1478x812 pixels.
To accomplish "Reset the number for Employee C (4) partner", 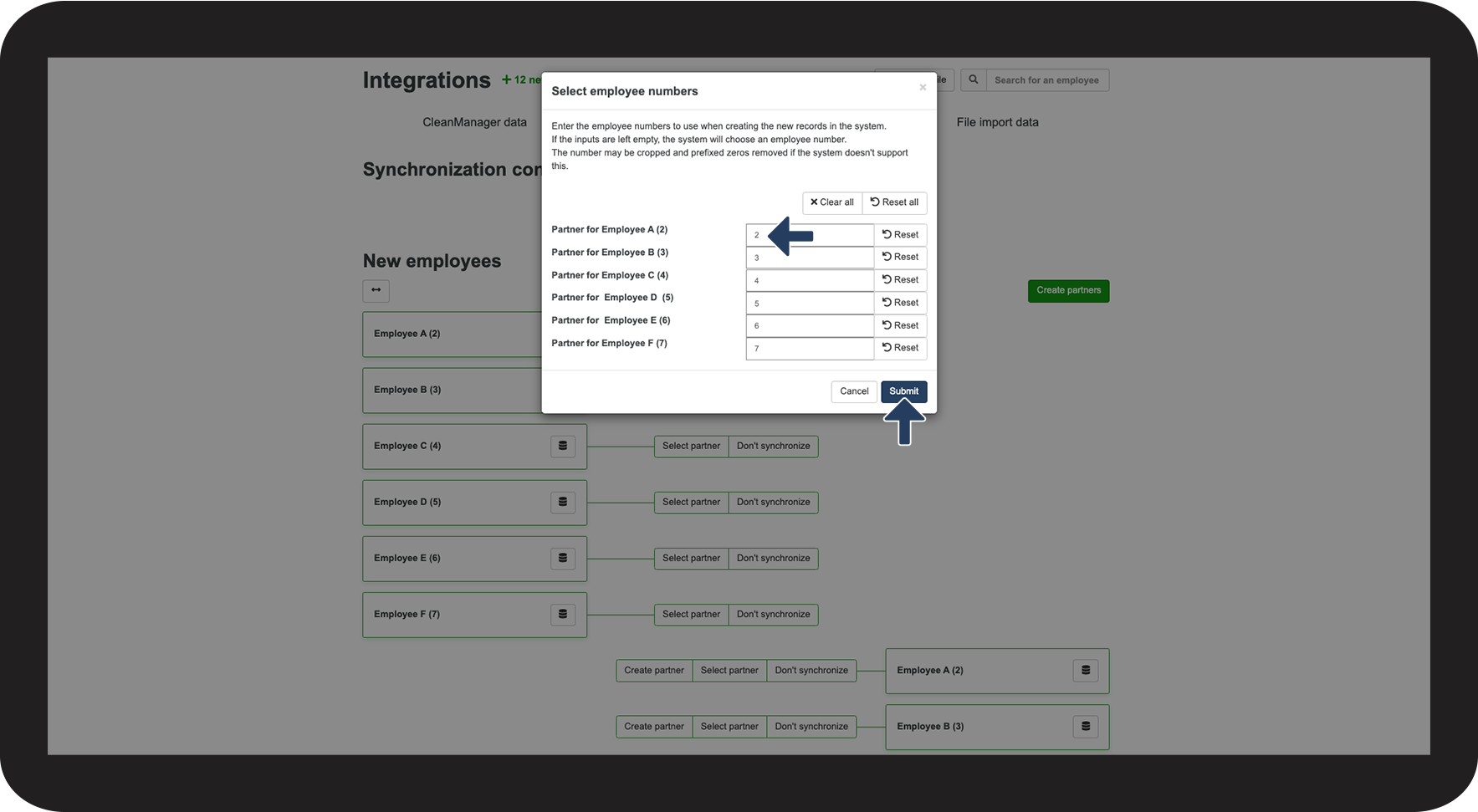I will pyautogui.click(x=900, y=280).
